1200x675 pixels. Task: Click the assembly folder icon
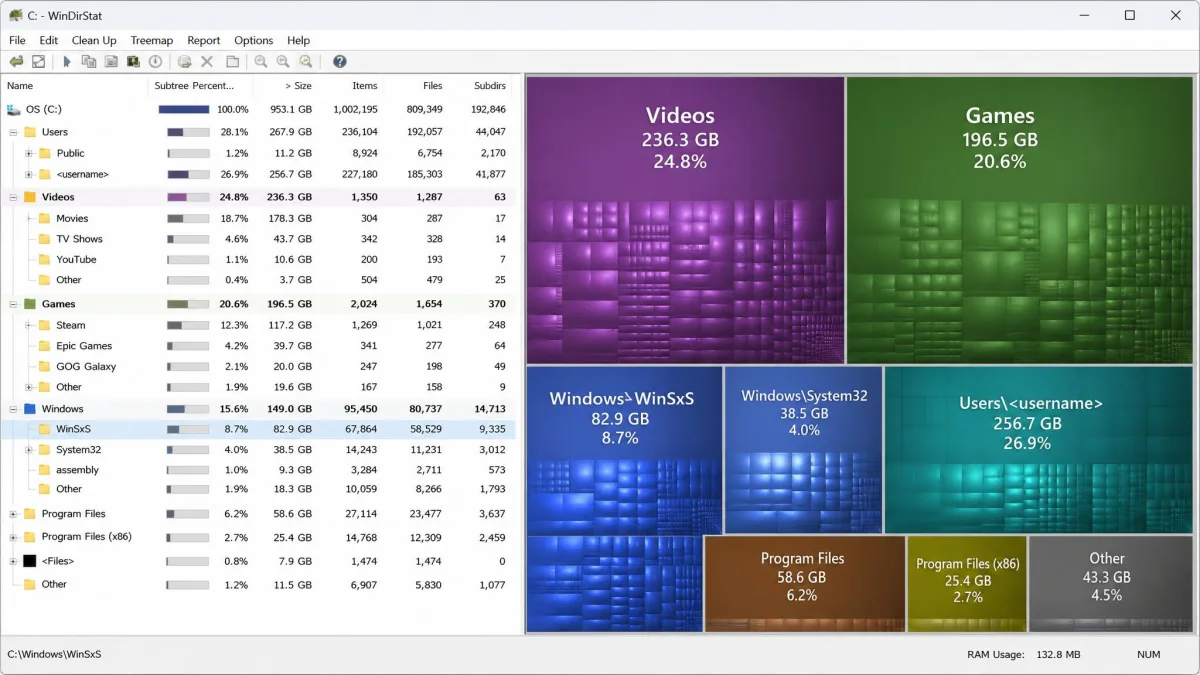pos(44,470)
